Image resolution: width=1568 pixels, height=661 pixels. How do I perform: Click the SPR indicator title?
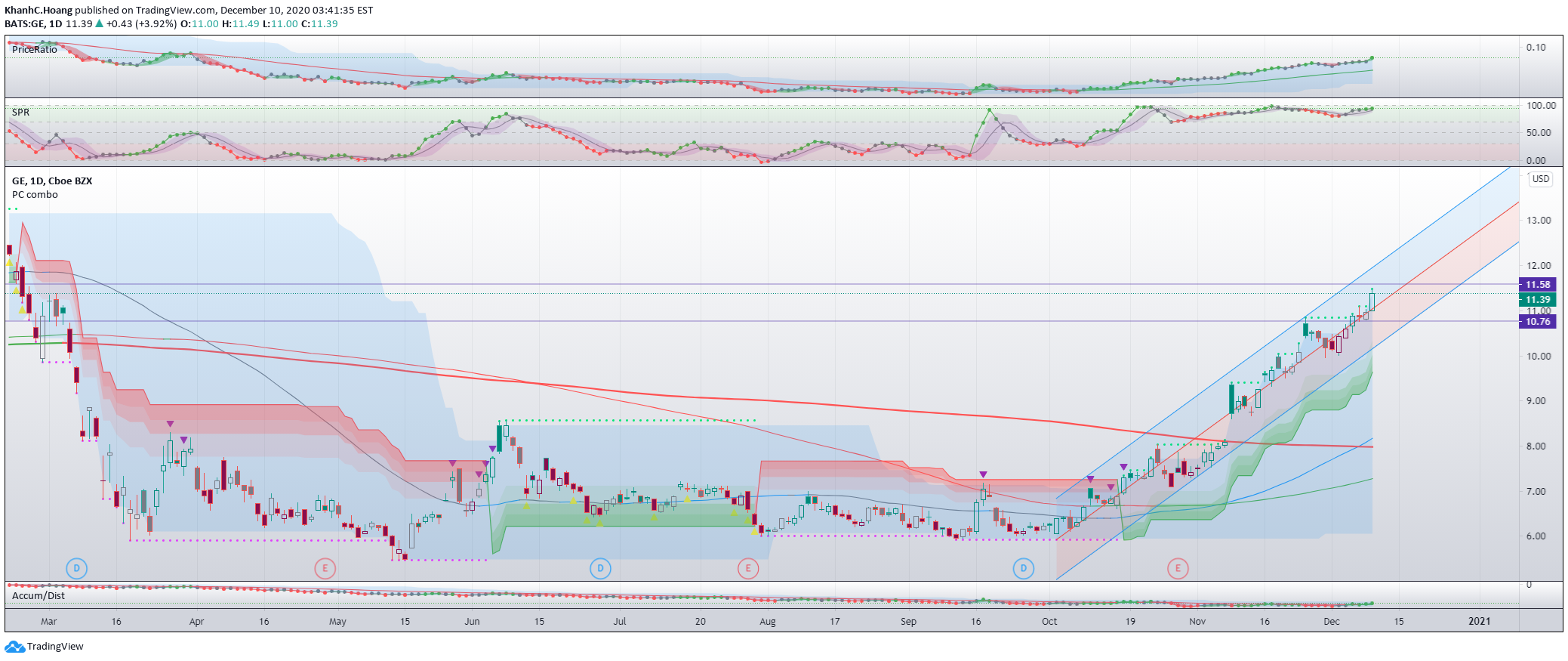20,113
